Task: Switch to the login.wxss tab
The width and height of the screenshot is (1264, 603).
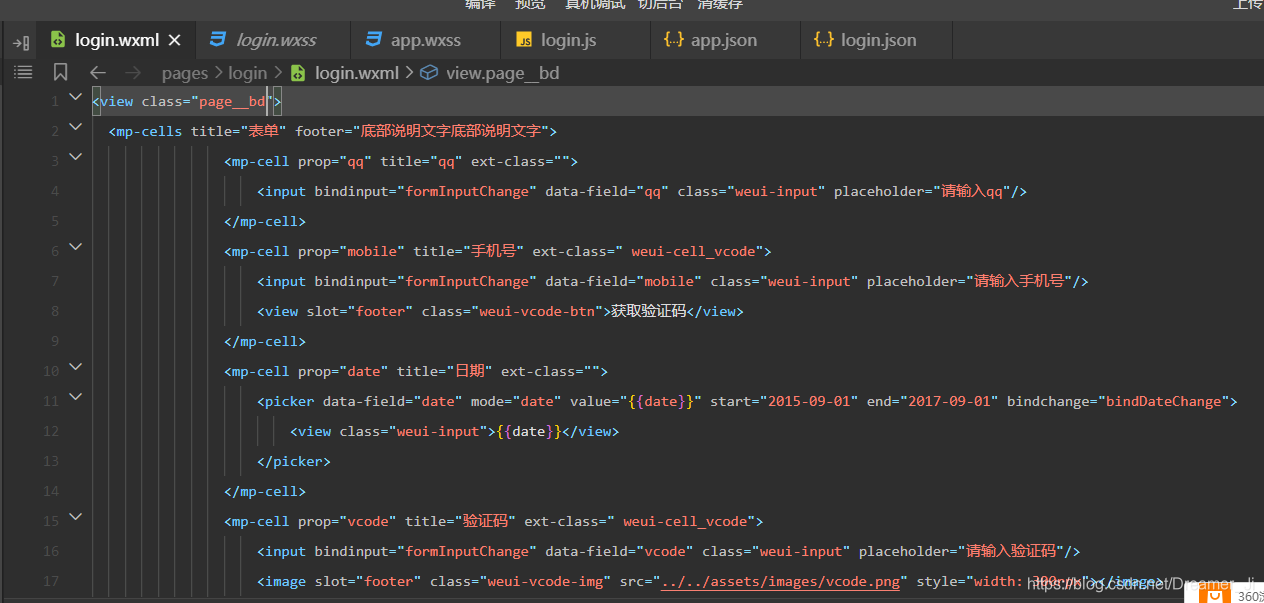Action: [x=271, y=40]
